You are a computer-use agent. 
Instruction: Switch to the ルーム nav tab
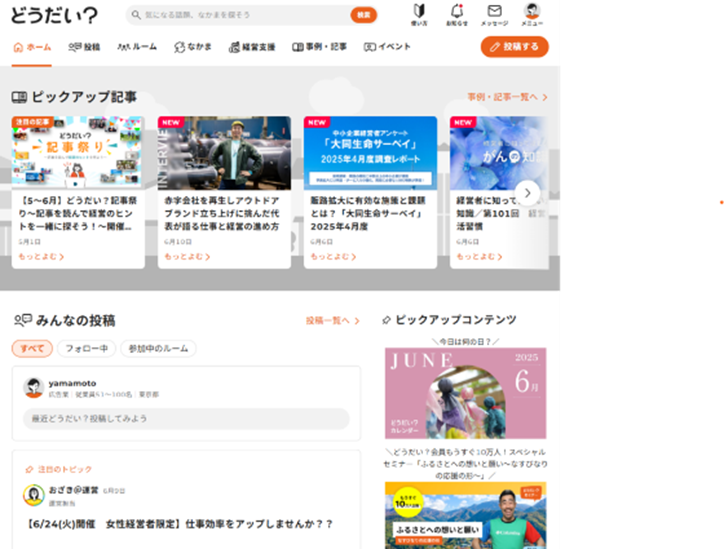point(137,47)
